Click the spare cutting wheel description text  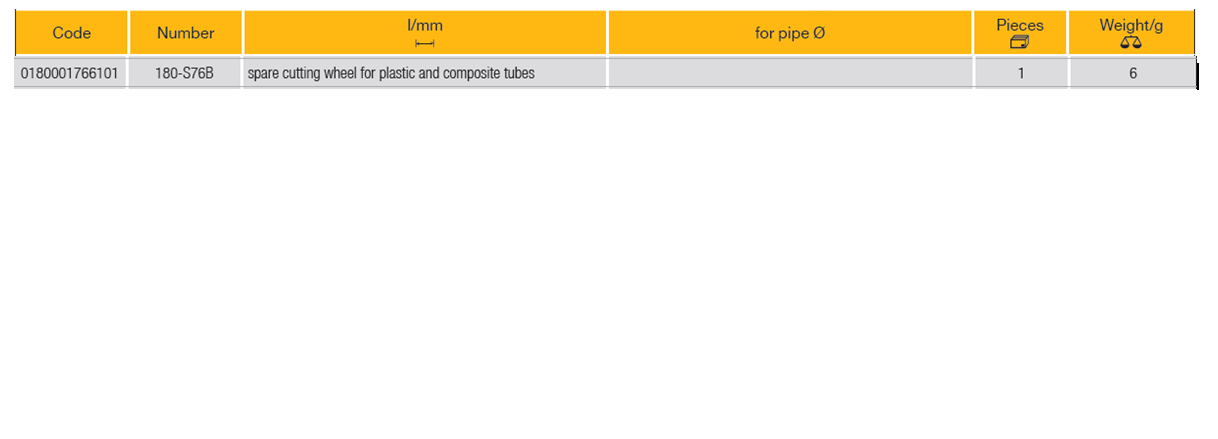pos(391,73)
